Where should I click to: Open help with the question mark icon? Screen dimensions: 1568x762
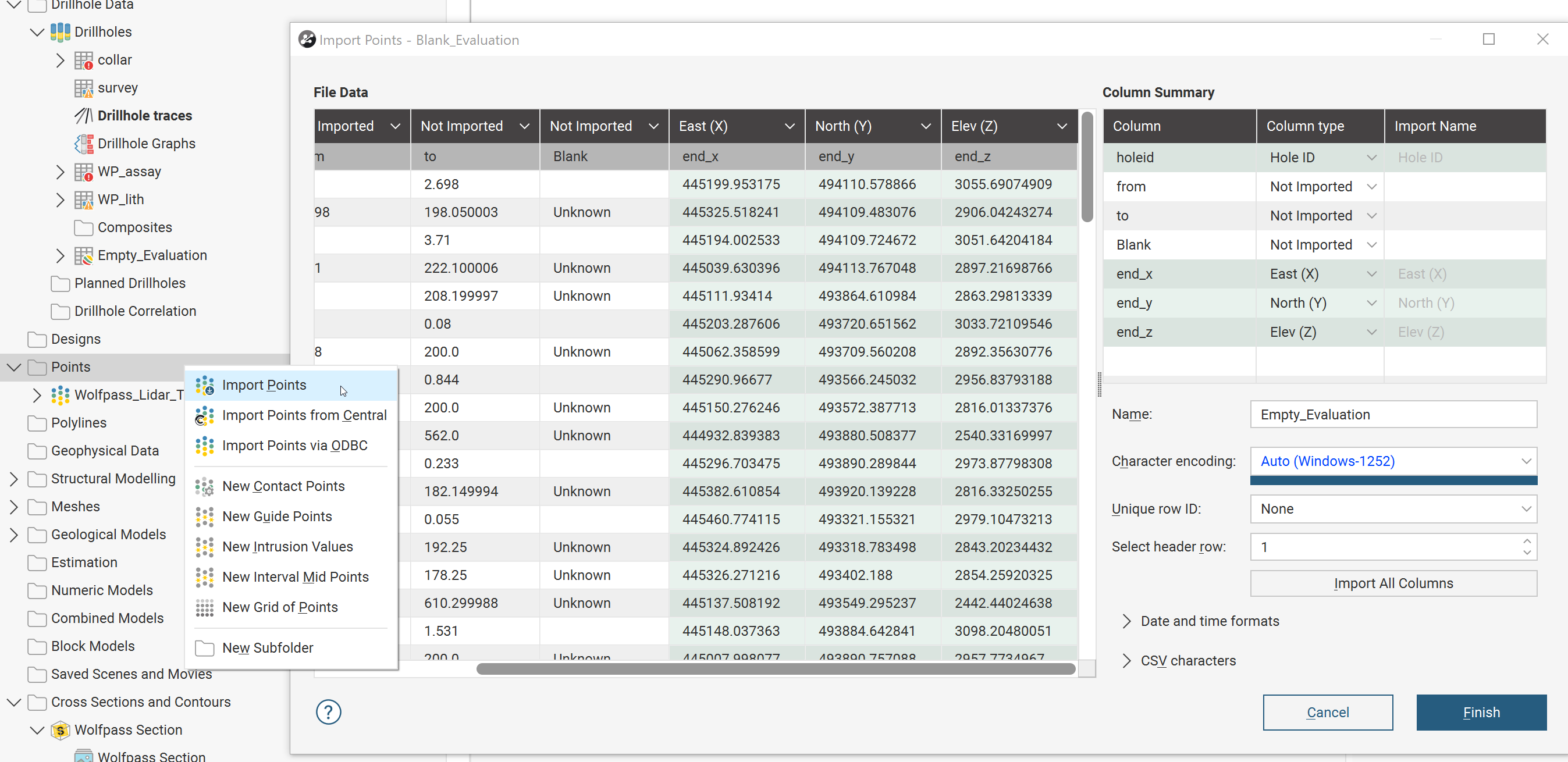pyautogui.click(x=329, y=712)
